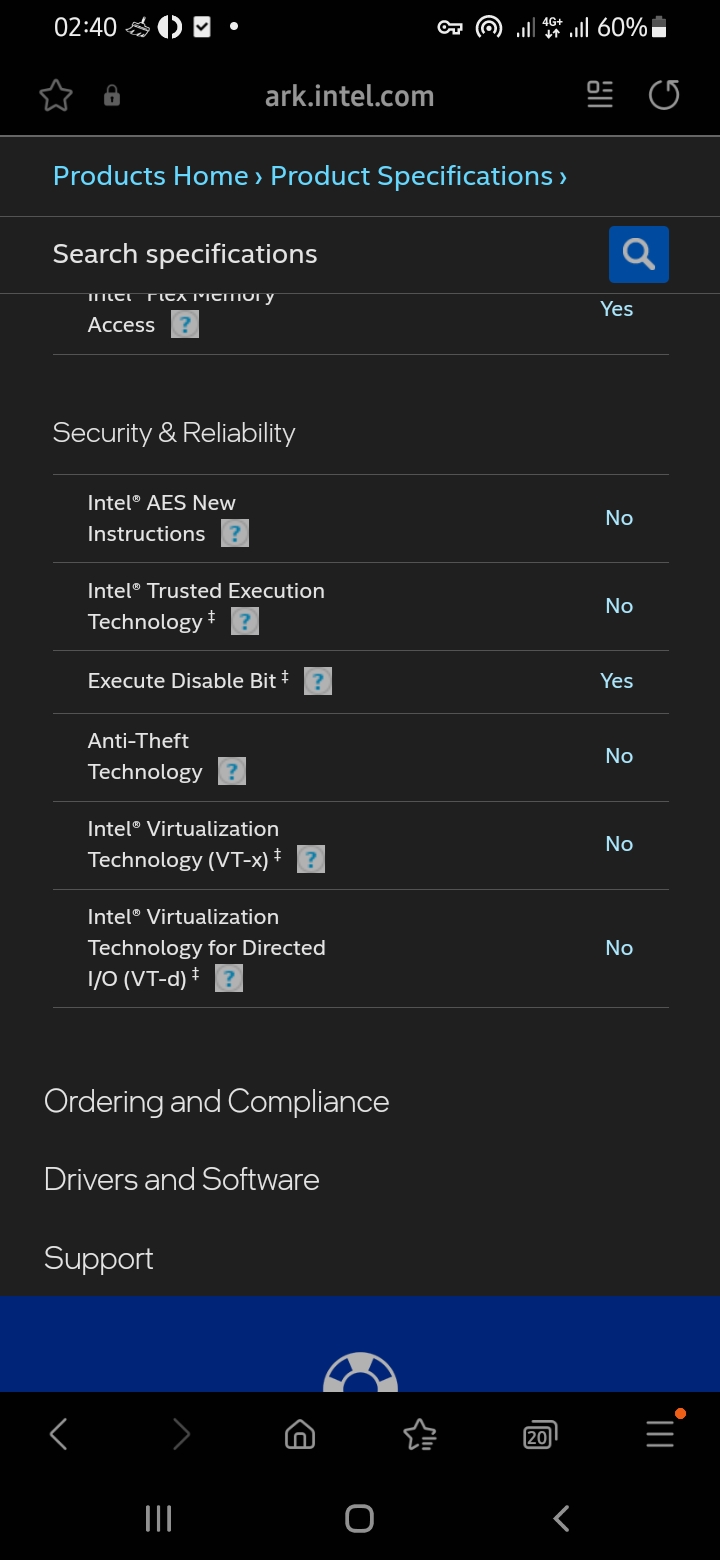This screenshot has width=720, height=1560.
Task: Show help for Anti-Theft Technology
Action: pos(232,771)
